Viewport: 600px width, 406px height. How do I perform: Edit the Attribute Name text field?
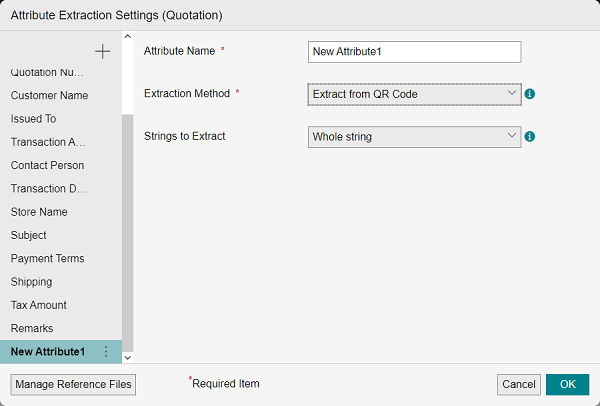pyautogui.click(x=415, y=52)
